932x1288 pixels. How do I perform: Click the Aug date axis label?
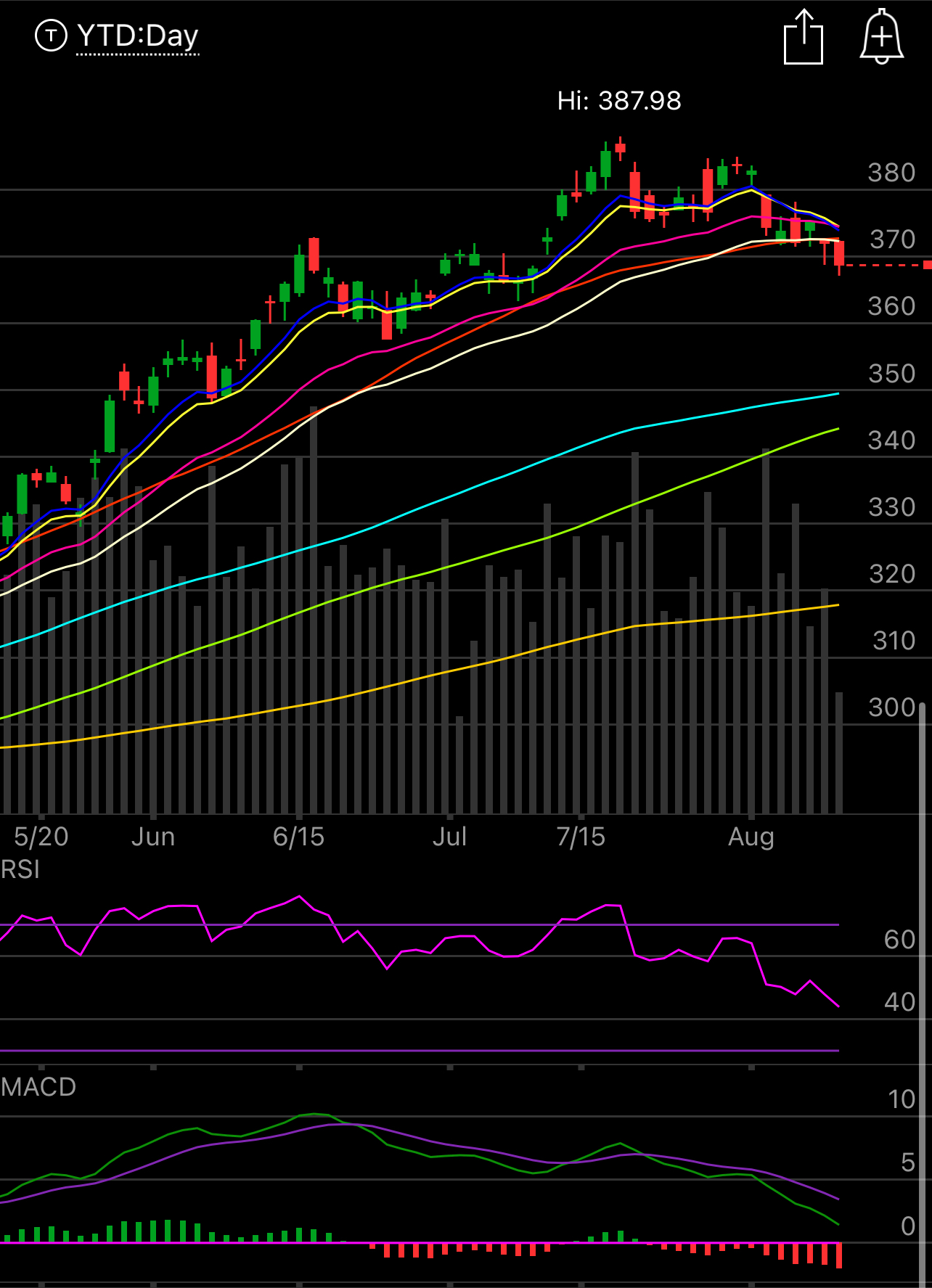tap(751, 837)
